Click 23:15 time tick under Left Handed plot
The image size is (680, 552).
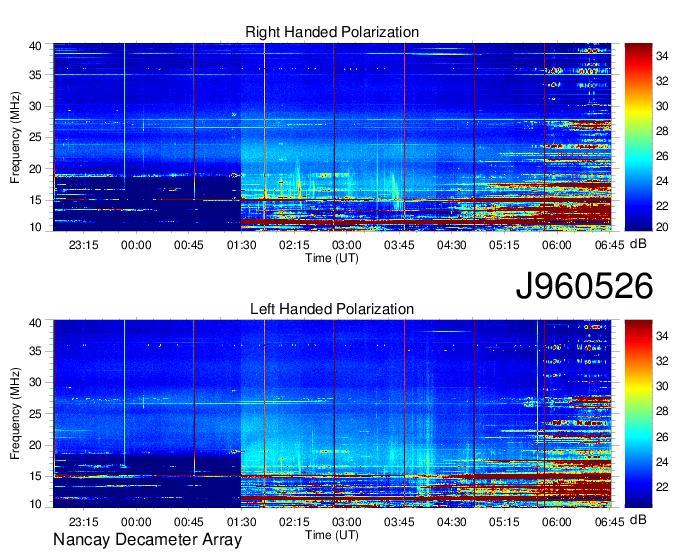(x=84, y=522)
